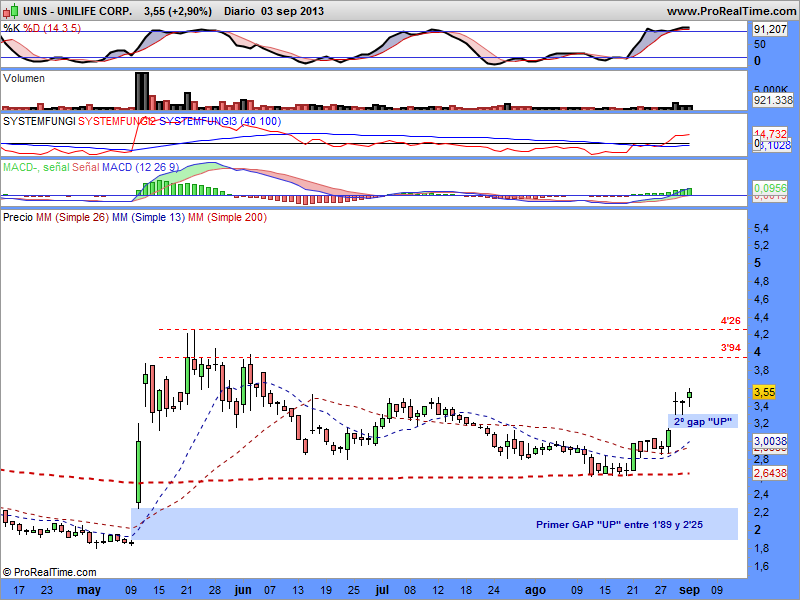Image resolution: width=800 pixels, height=600 pixels.
Task: Select the '%D (14 3 5)' indicator label
Action: pos(52,28)
